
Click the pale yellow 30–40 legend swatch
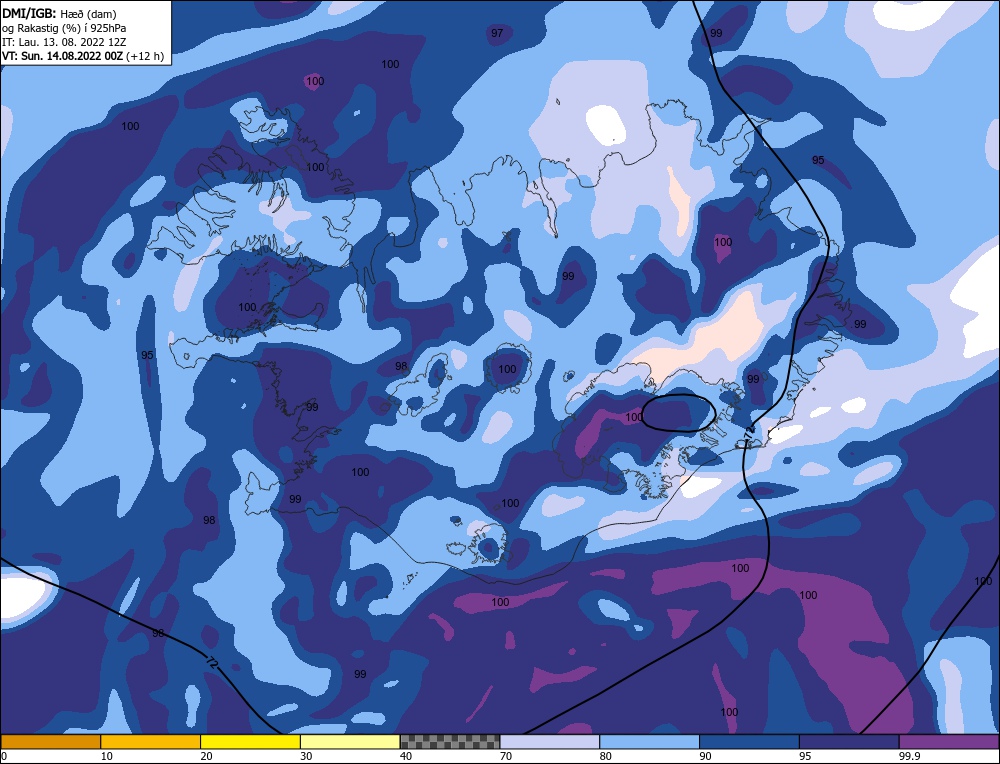(x=350, y=741)
